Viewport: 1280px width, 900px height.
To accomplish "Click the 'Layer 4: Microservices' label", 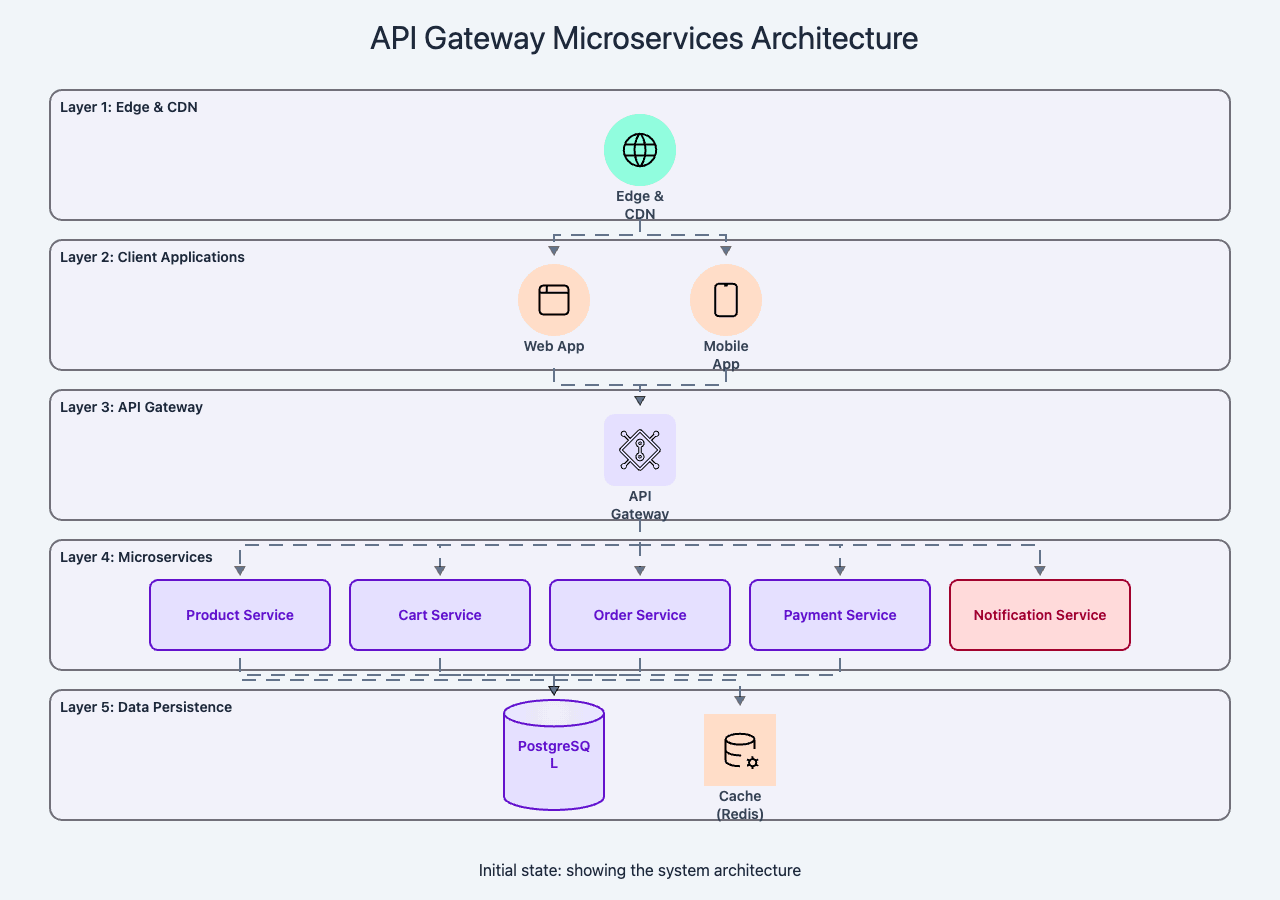I will point(136,557).
